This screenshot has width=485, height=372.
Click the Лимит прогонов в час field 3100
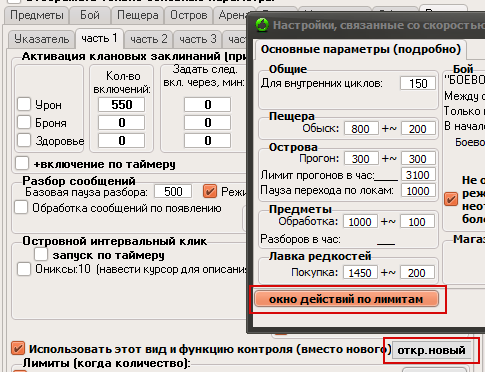tap(418, 175)
